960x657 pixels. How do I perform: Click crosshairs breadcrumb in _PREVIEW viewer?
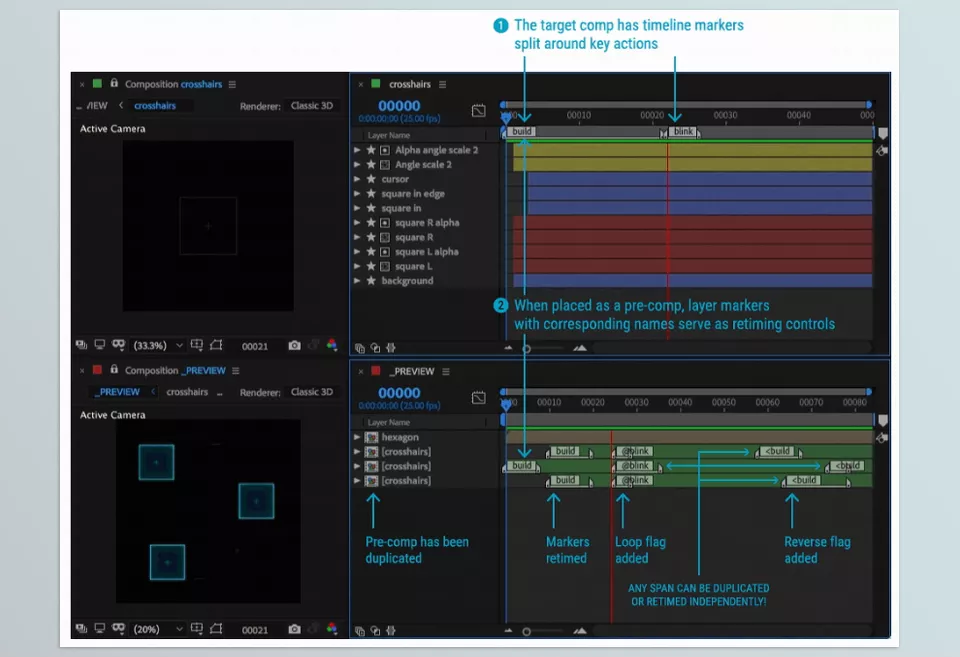pyautogui.click(x=187, y=392)
